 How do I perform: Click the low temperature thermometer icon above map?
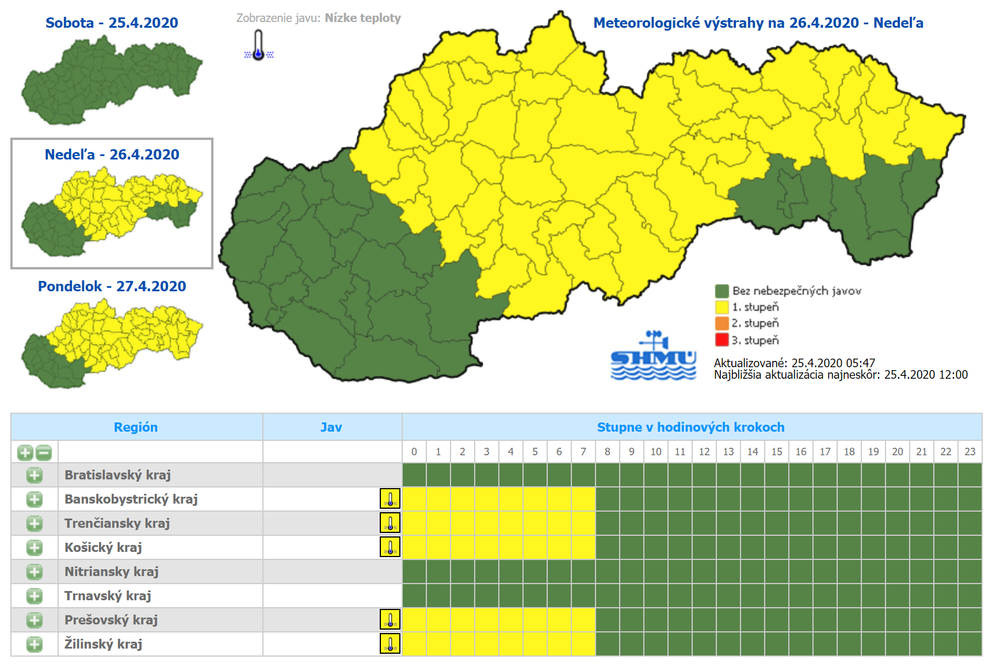coord(259,45)
